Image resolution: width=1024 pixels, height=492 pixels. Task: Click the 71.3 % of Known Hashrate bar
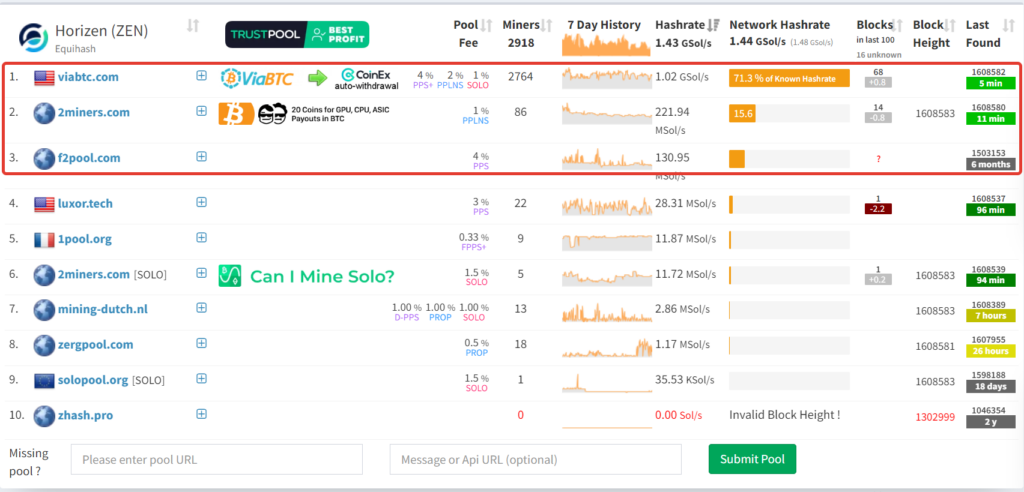(790, 78)
